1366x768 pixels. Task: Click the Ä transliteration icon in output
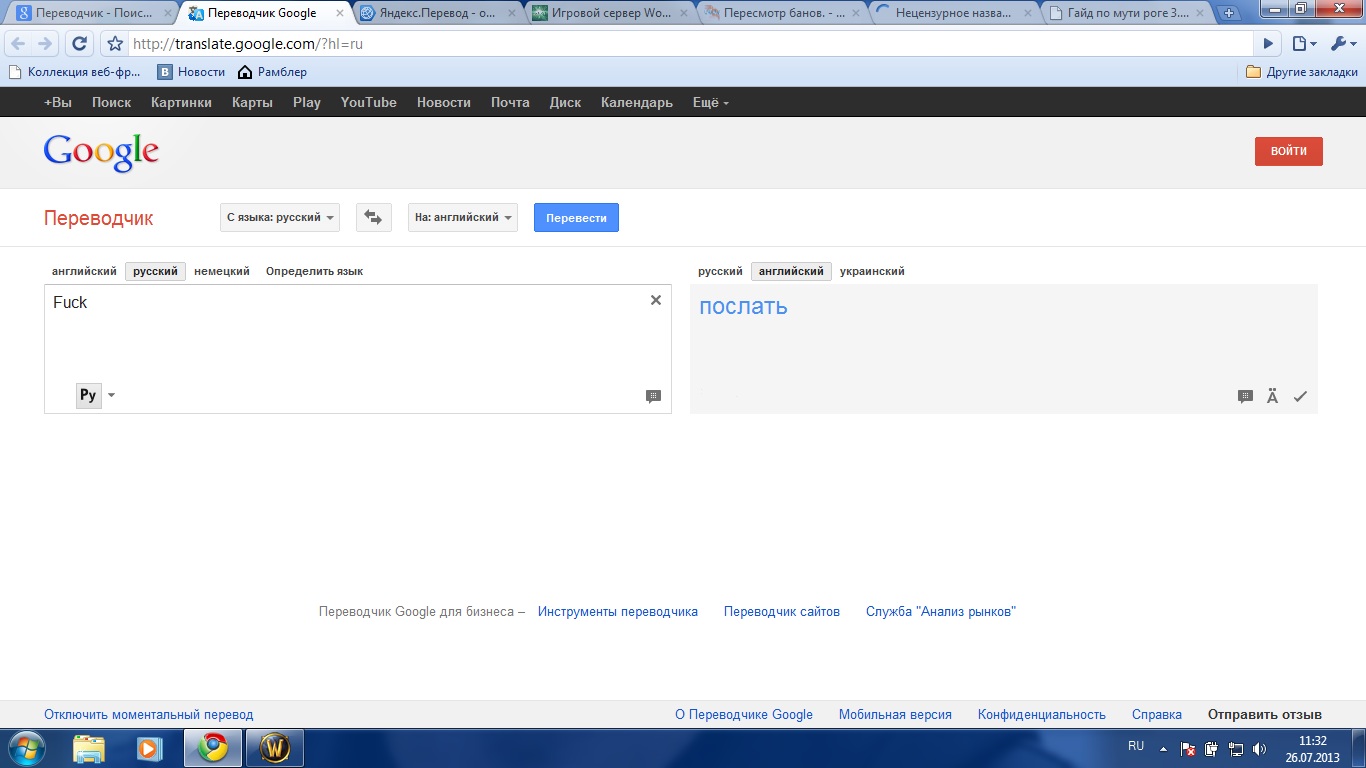[x=1272, y=397]
